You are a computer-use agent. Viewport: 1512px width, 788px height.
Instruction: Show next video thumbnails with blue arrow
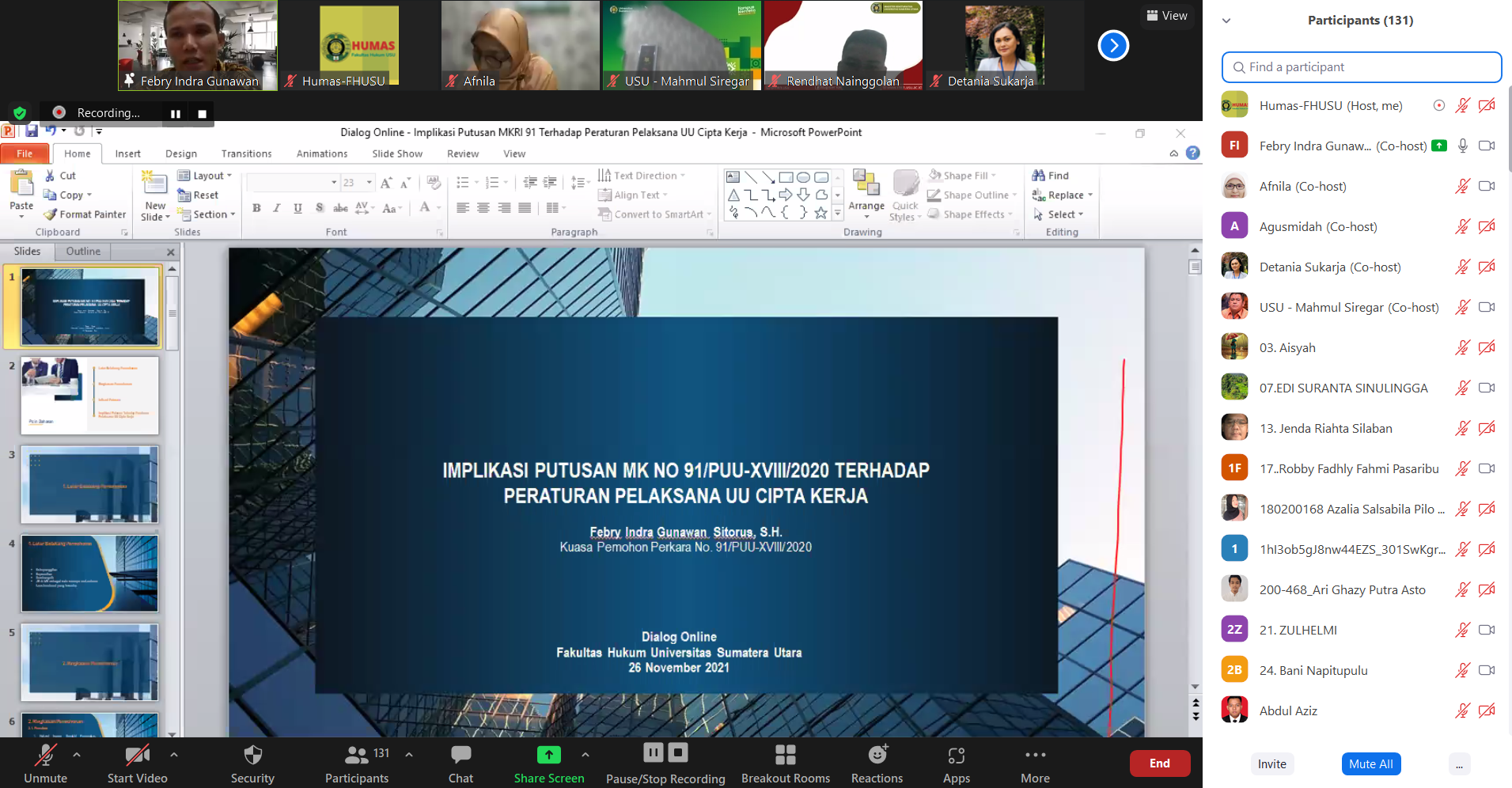click(x=1113, y=46)
